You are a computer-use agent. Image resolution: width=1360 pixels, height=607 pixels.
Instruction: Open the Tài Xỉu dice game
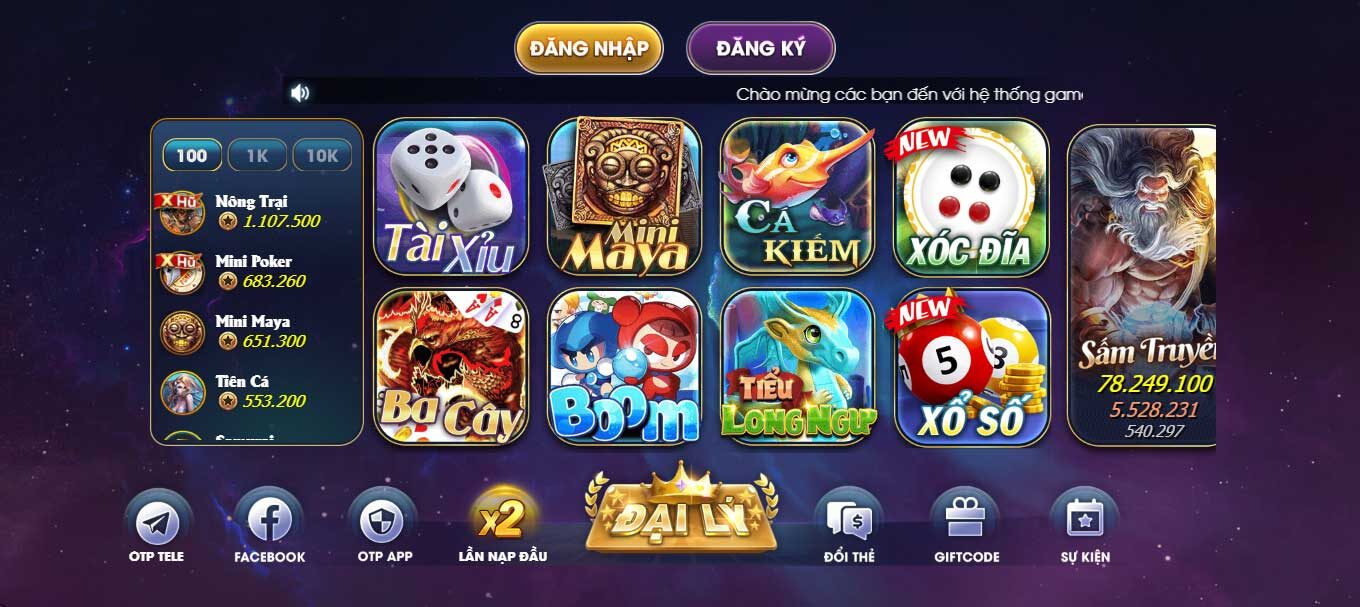[451, 197]
